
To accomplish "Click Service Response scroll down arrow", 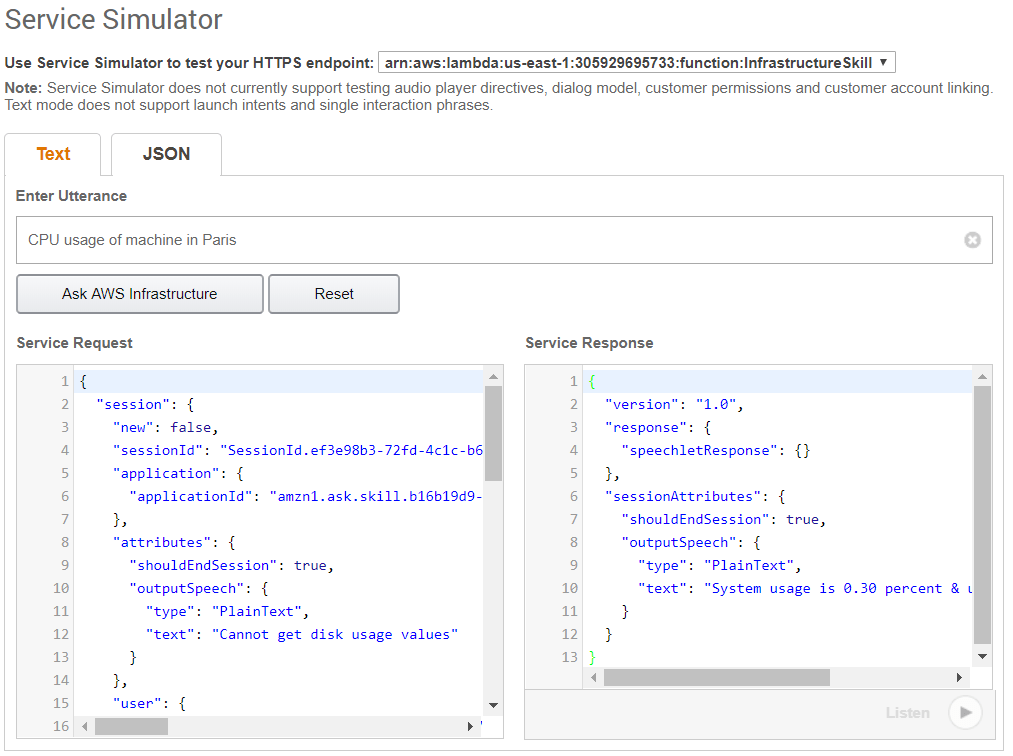I will tap(982, 657).
